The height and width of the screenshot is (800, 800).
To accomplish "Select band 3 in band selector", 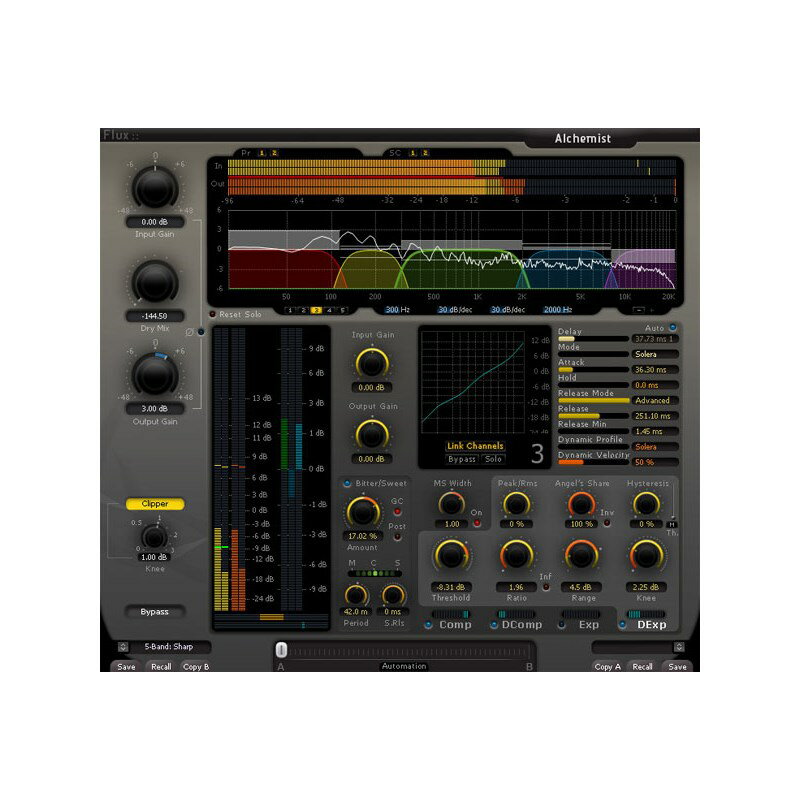I will [316, 310].
